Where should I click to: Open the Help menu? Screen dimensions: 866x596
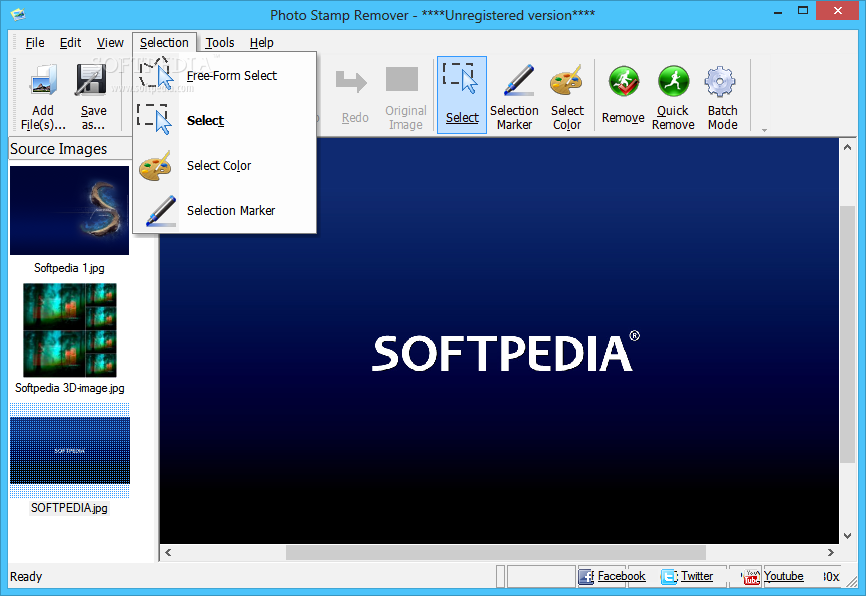[x=261, y=43]
